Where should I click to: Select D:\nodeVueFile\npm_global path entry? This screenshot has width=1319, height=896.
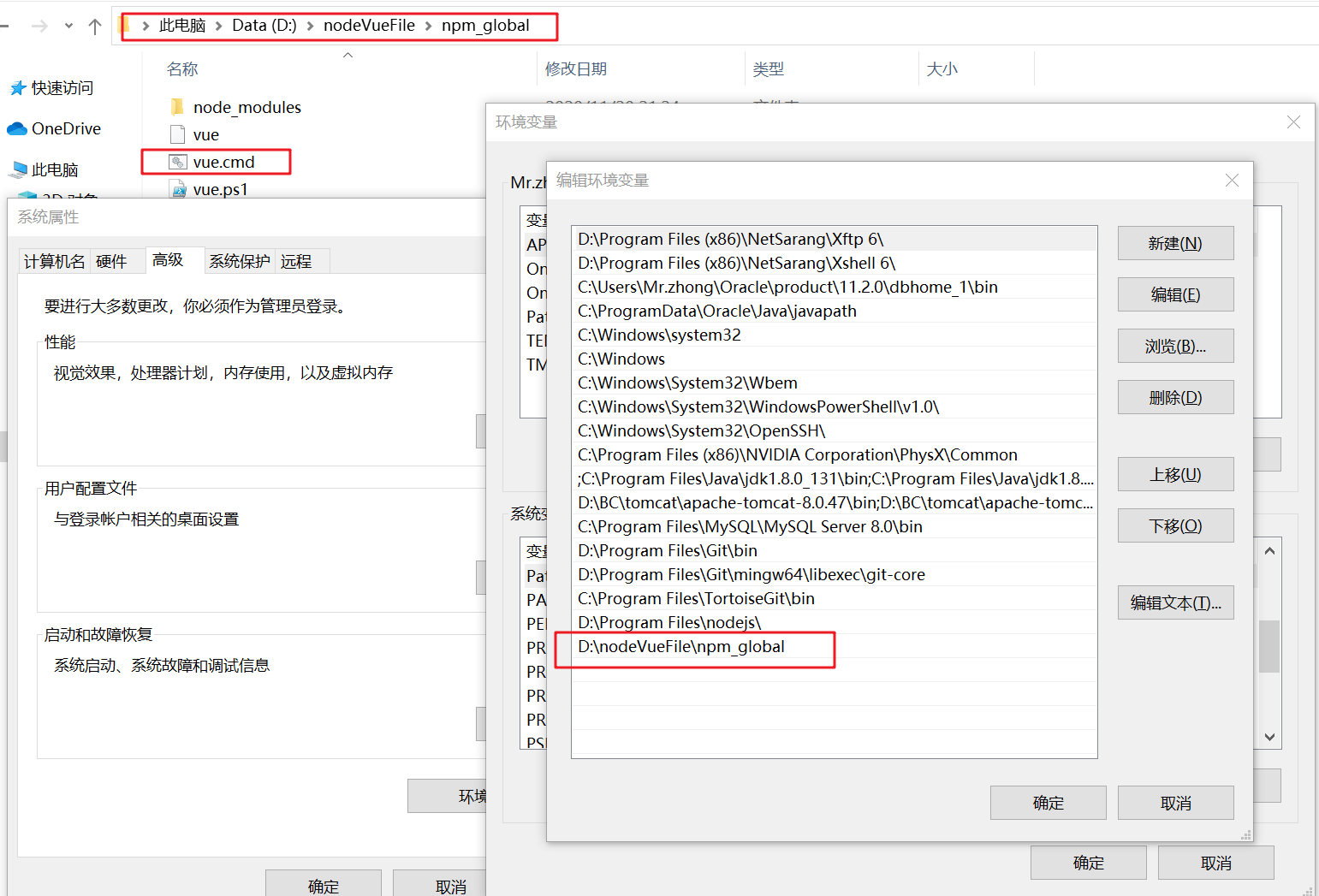pos(835,646)
